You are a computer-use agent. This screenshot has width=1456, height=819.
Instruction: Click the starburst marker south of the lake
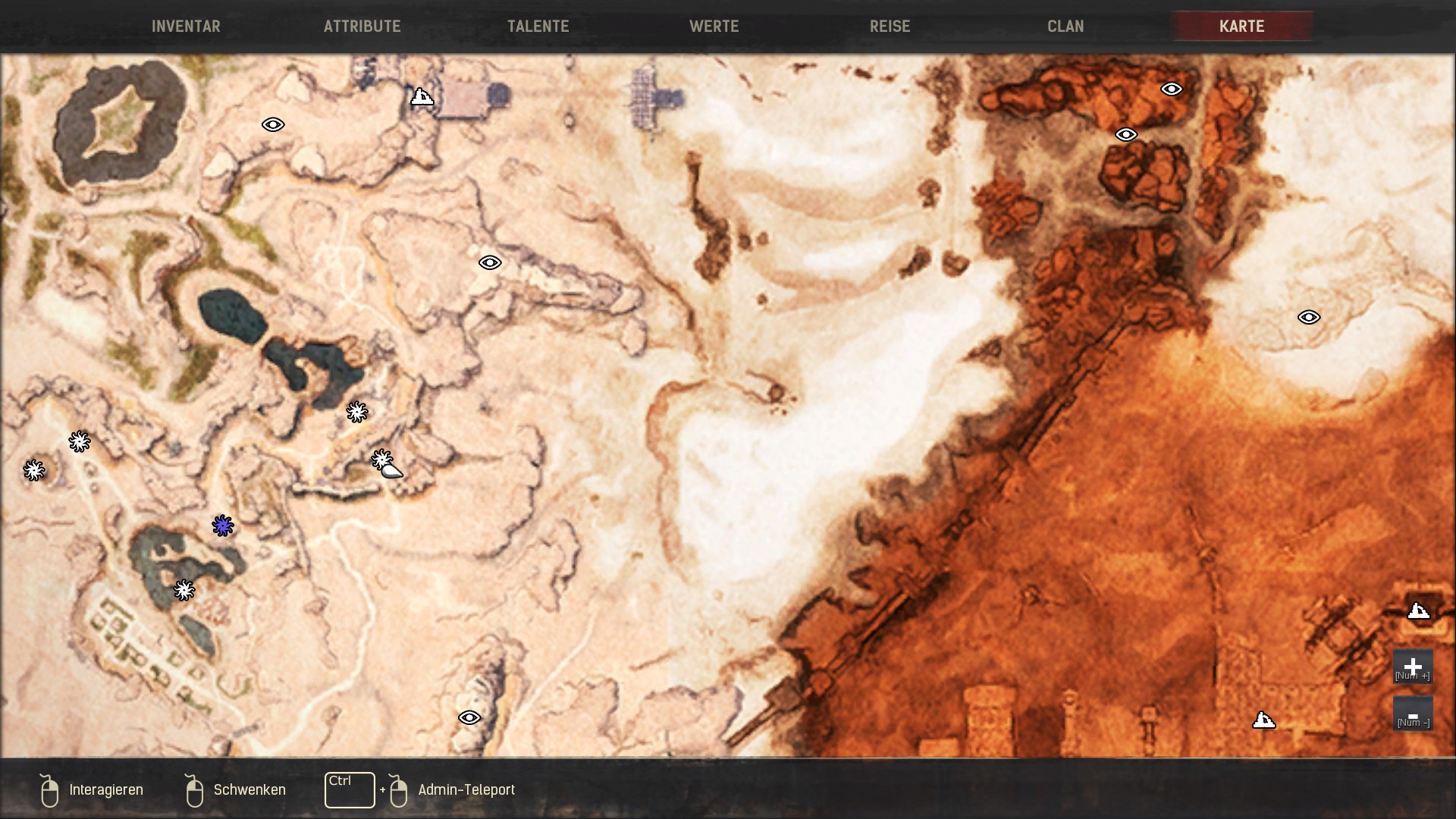click(357, 412)
